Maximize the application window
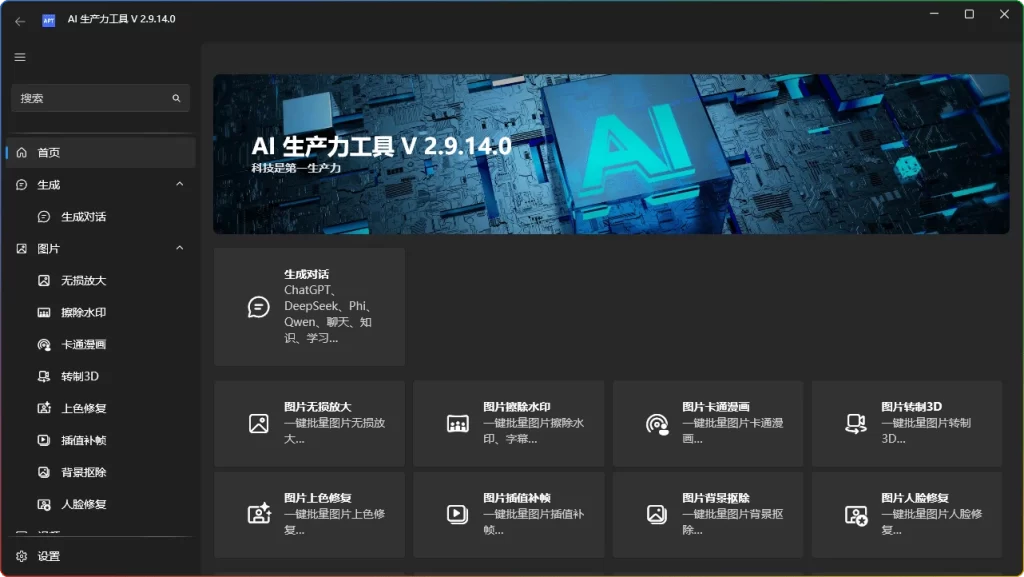The height and width of the screenshot is (577, 1024). [x=969, y=14]
